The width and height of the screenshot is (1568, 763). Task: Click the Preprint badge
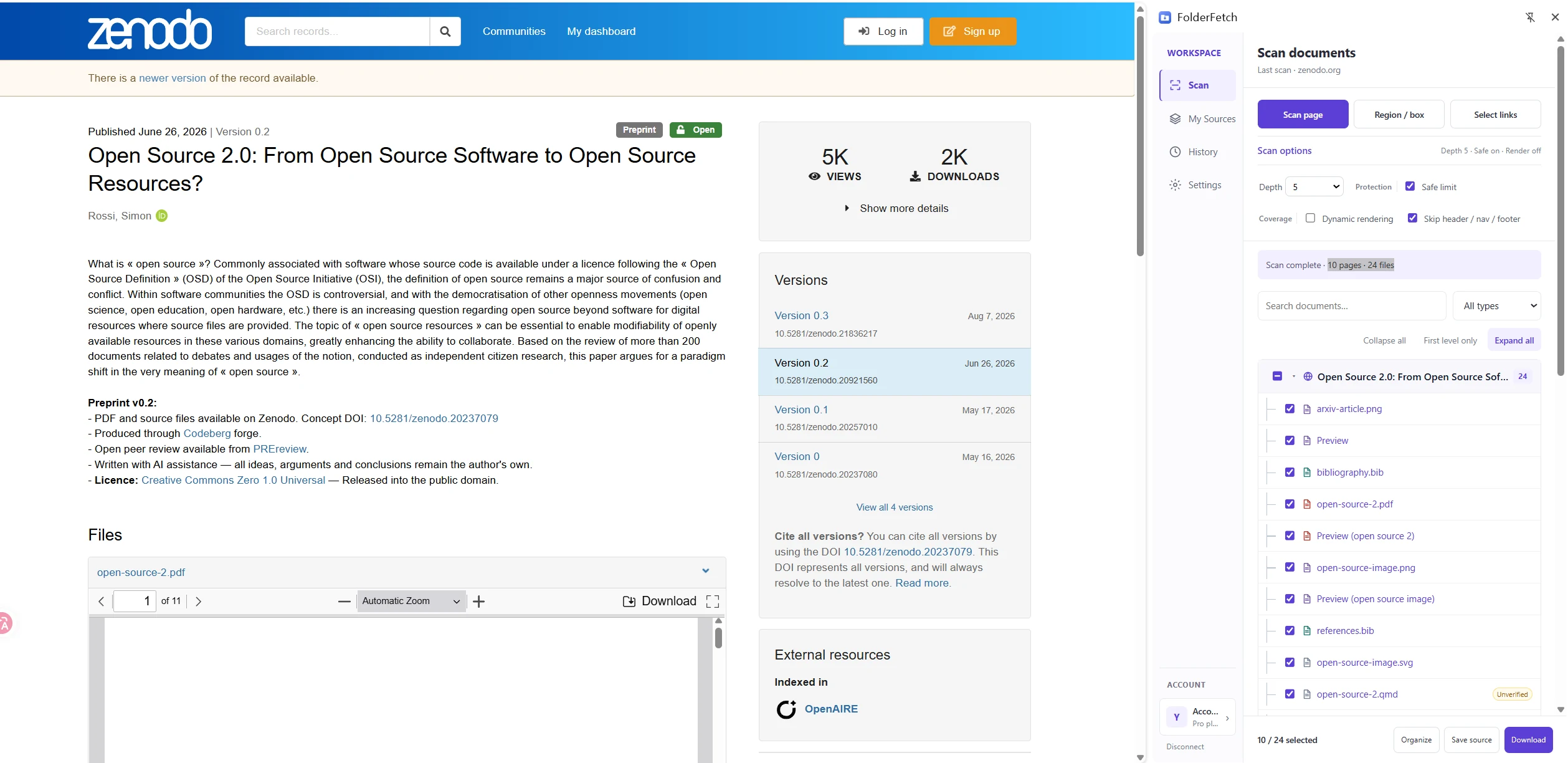coord(639,130)
